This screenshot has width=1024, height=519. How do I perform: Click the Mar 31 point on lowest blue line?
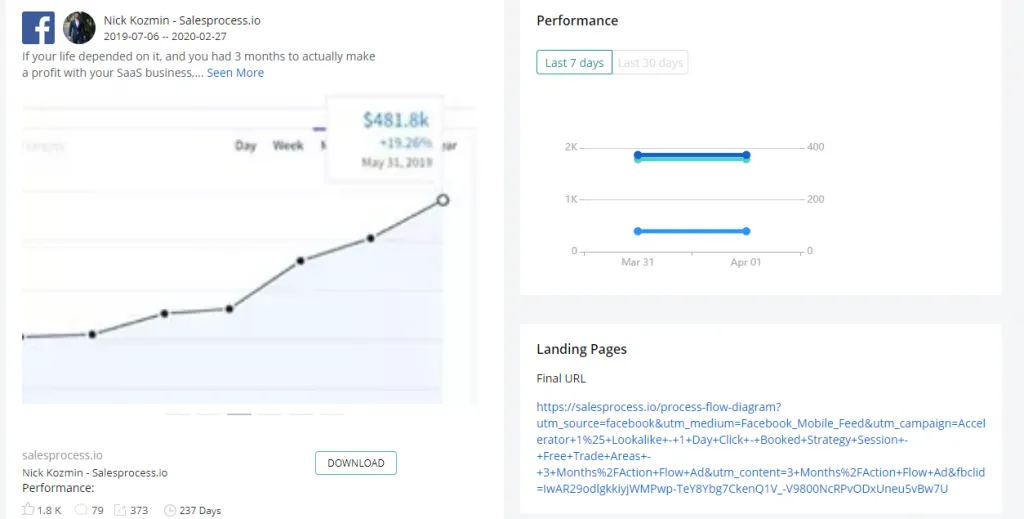(638, 231)
